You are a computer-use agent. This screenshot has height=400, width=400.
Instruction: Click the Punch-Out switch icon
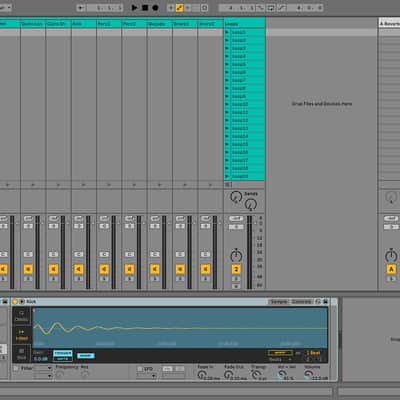(x=282, y=8)
